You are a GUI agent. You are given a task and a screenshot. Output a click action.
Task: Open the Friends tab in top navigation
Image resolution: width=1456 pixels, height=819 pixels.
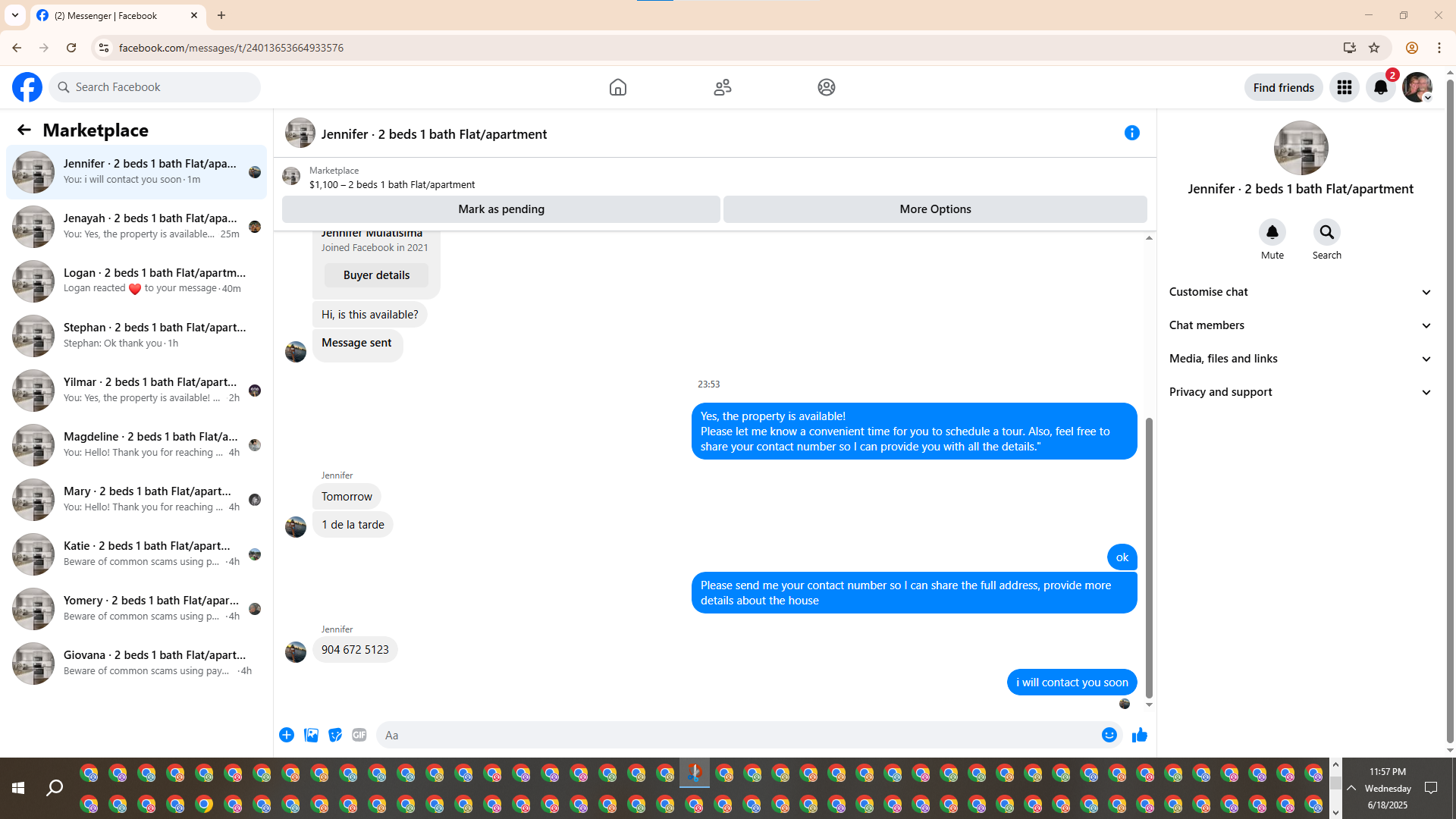click(x=722, y=87)
